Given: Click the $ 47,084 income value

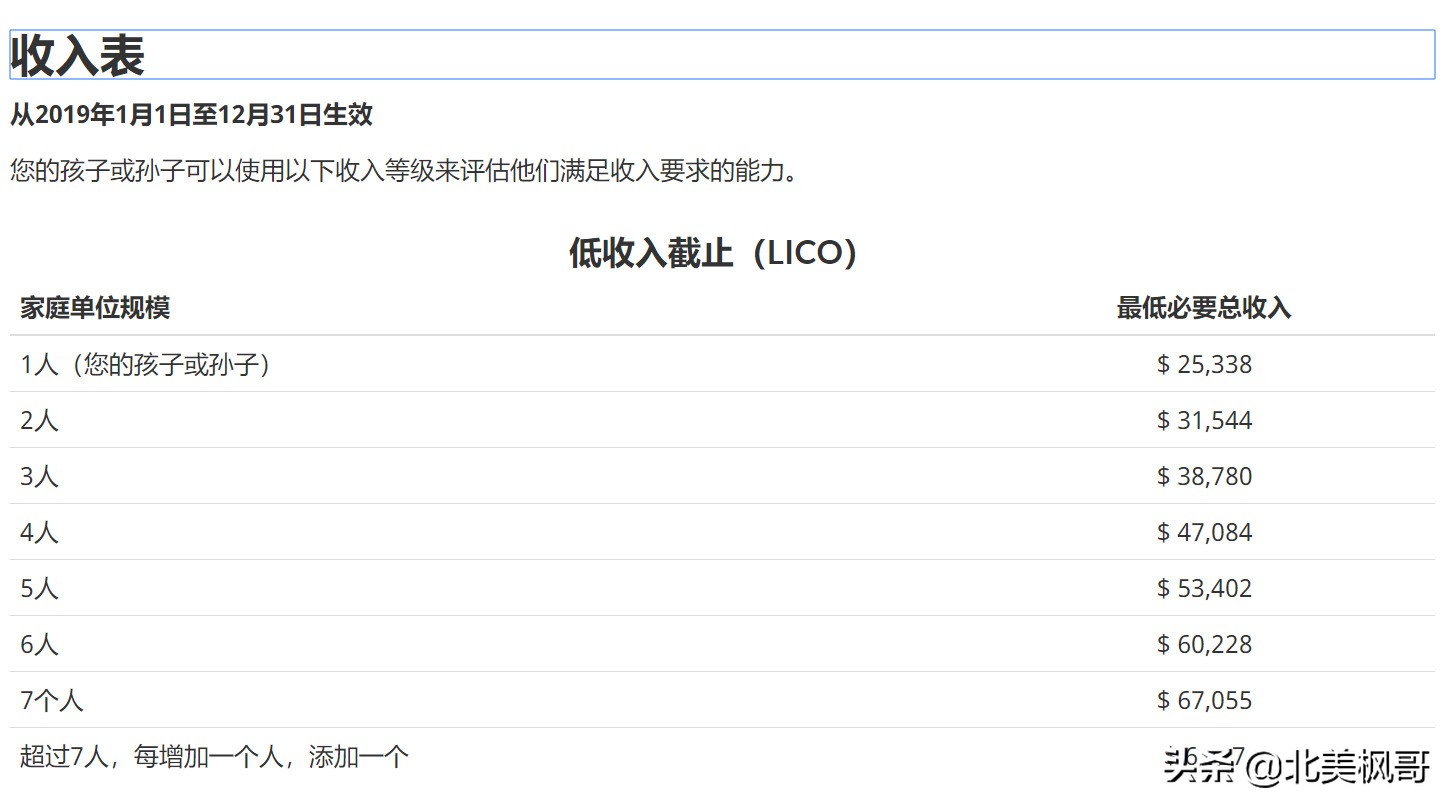Looking at the screenshot, I should click(x=1202, y=532).
